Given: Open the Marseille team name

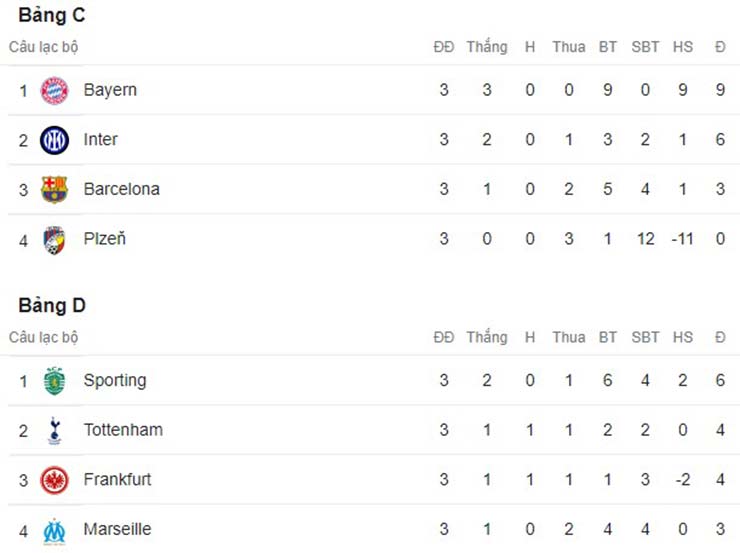Looking at the screenshot, I should coord(117,529).
